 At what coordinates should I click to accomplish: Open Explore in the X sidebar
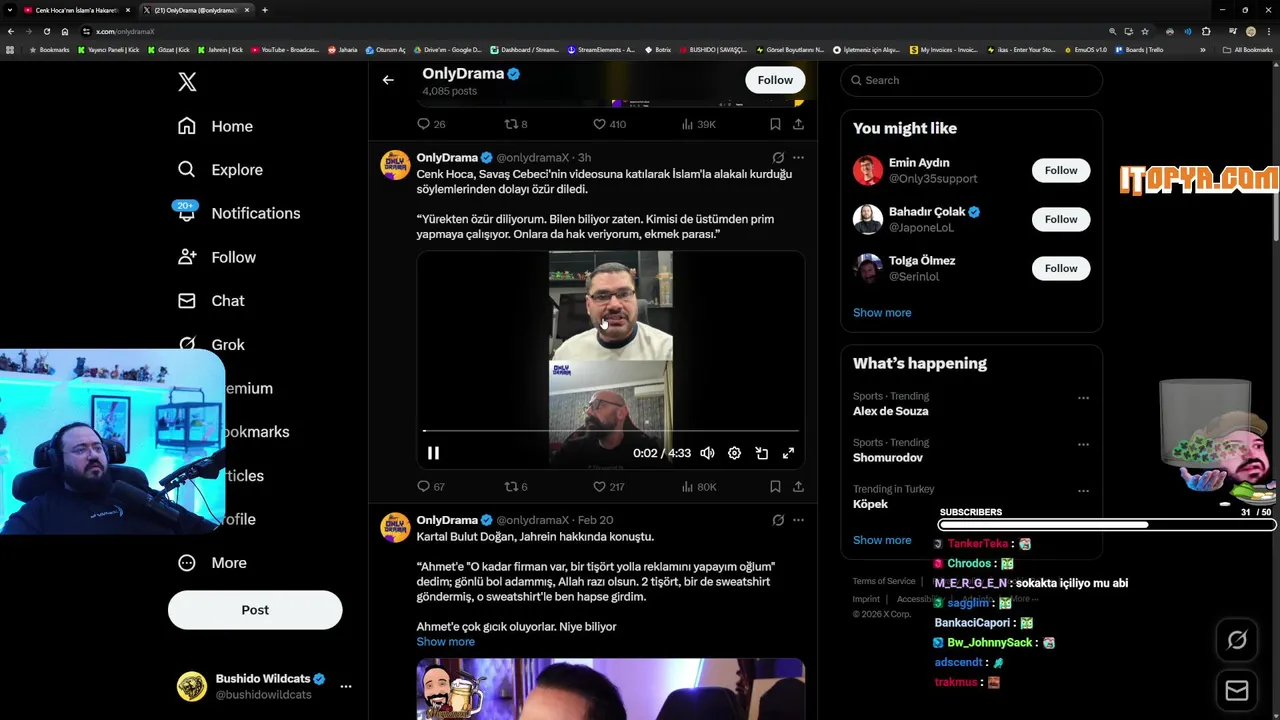click(220, 170)
